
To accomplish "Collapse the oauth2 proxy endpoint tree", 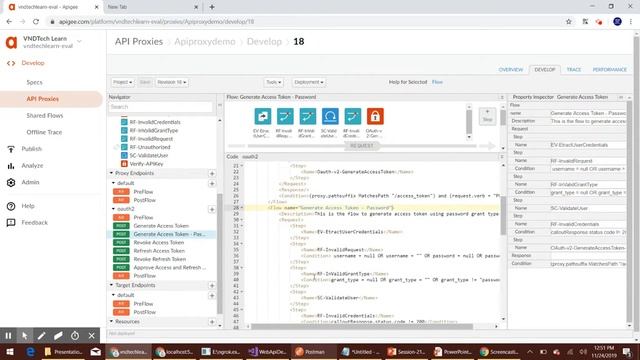I will point(113,209).
